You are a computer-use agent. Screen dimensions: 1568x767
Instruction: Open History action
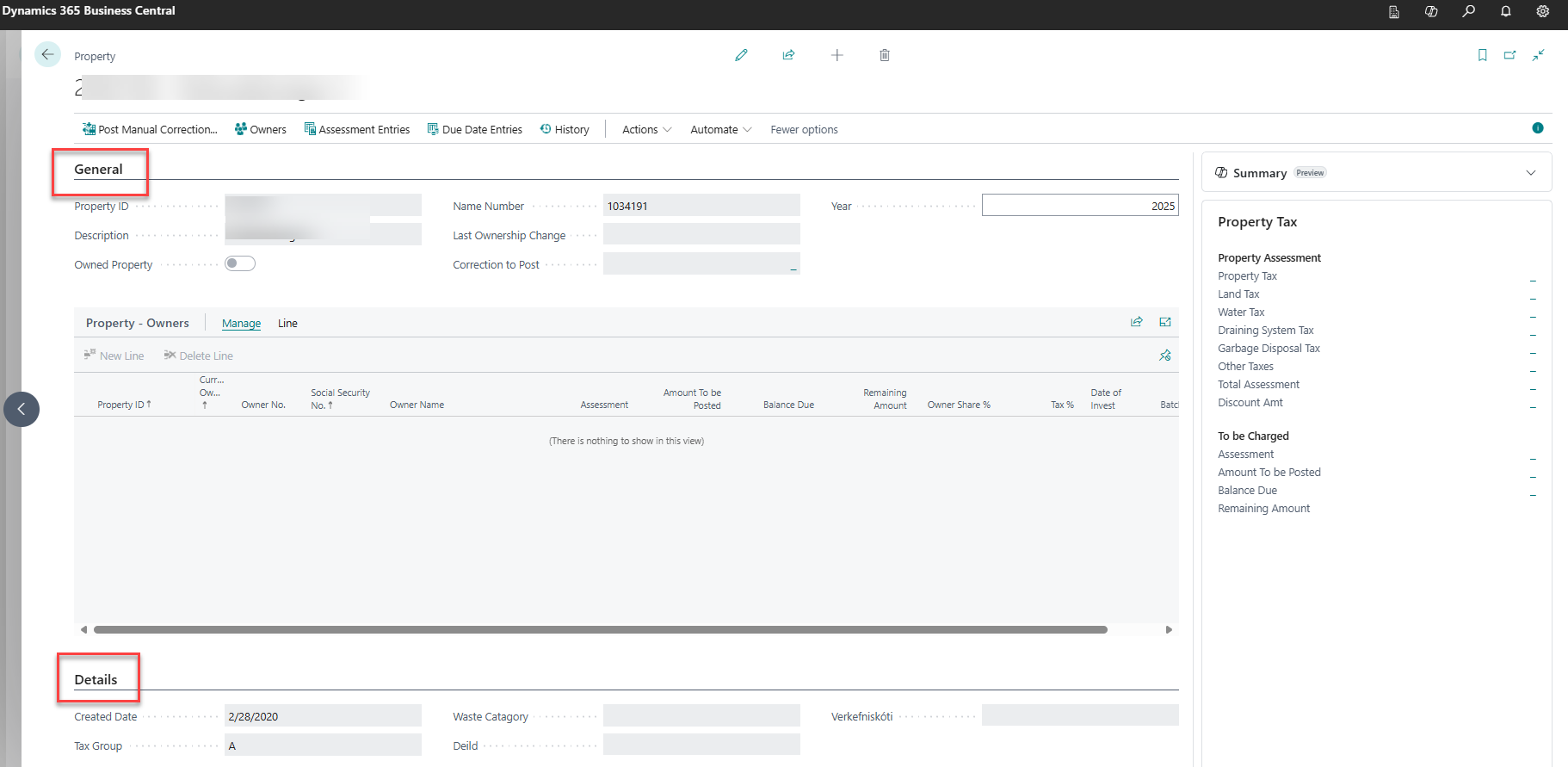click(565, 129)
